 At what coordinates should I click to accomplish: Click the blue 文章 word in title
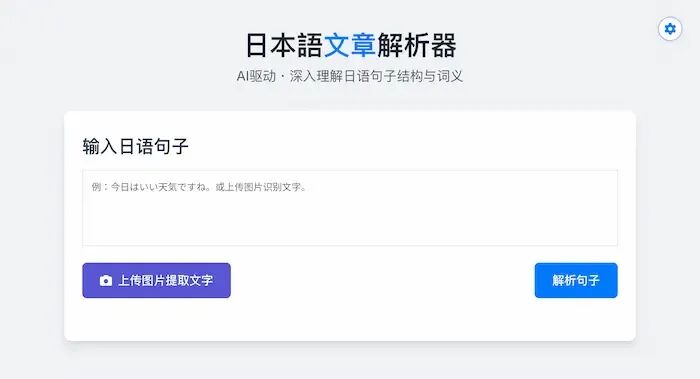pyautogui.click(x=350, y=46)
